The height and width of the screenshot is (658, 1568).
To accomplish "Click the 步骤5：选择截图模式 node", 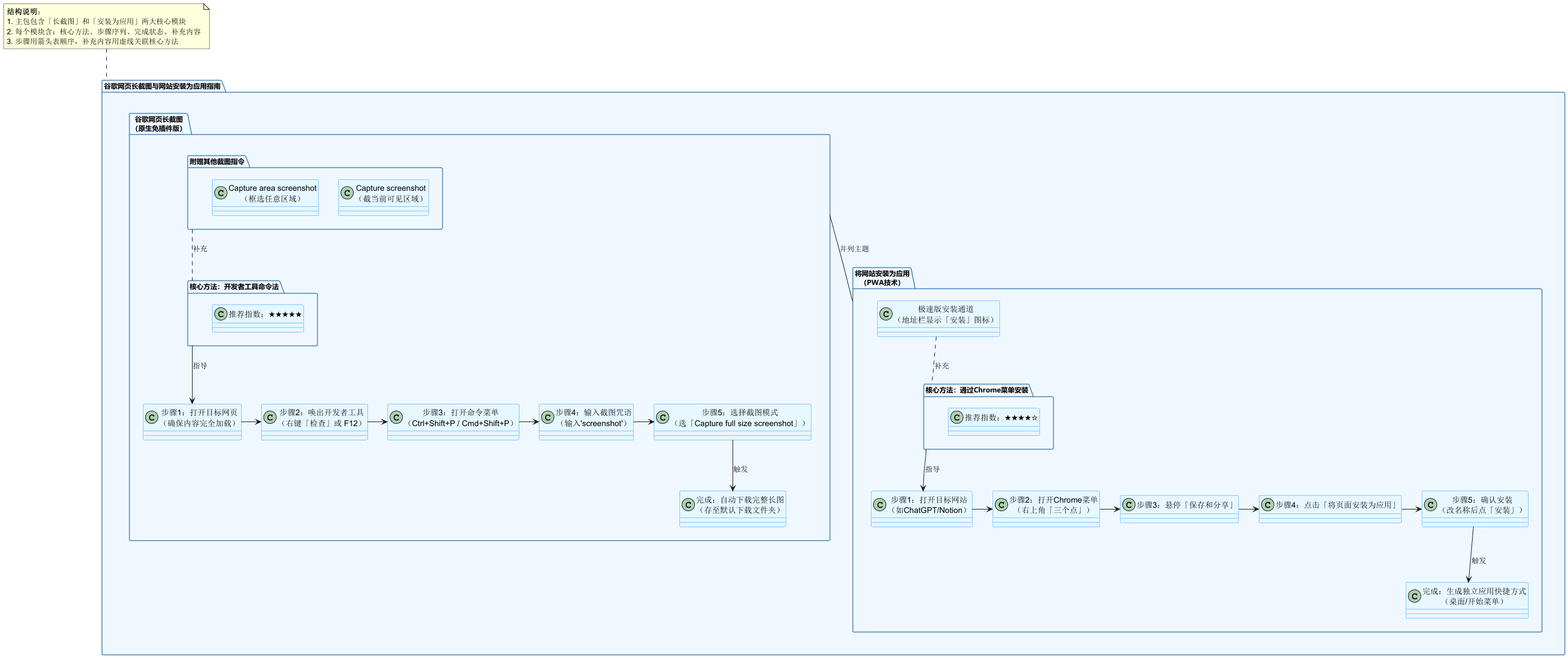I will point(739,418).
